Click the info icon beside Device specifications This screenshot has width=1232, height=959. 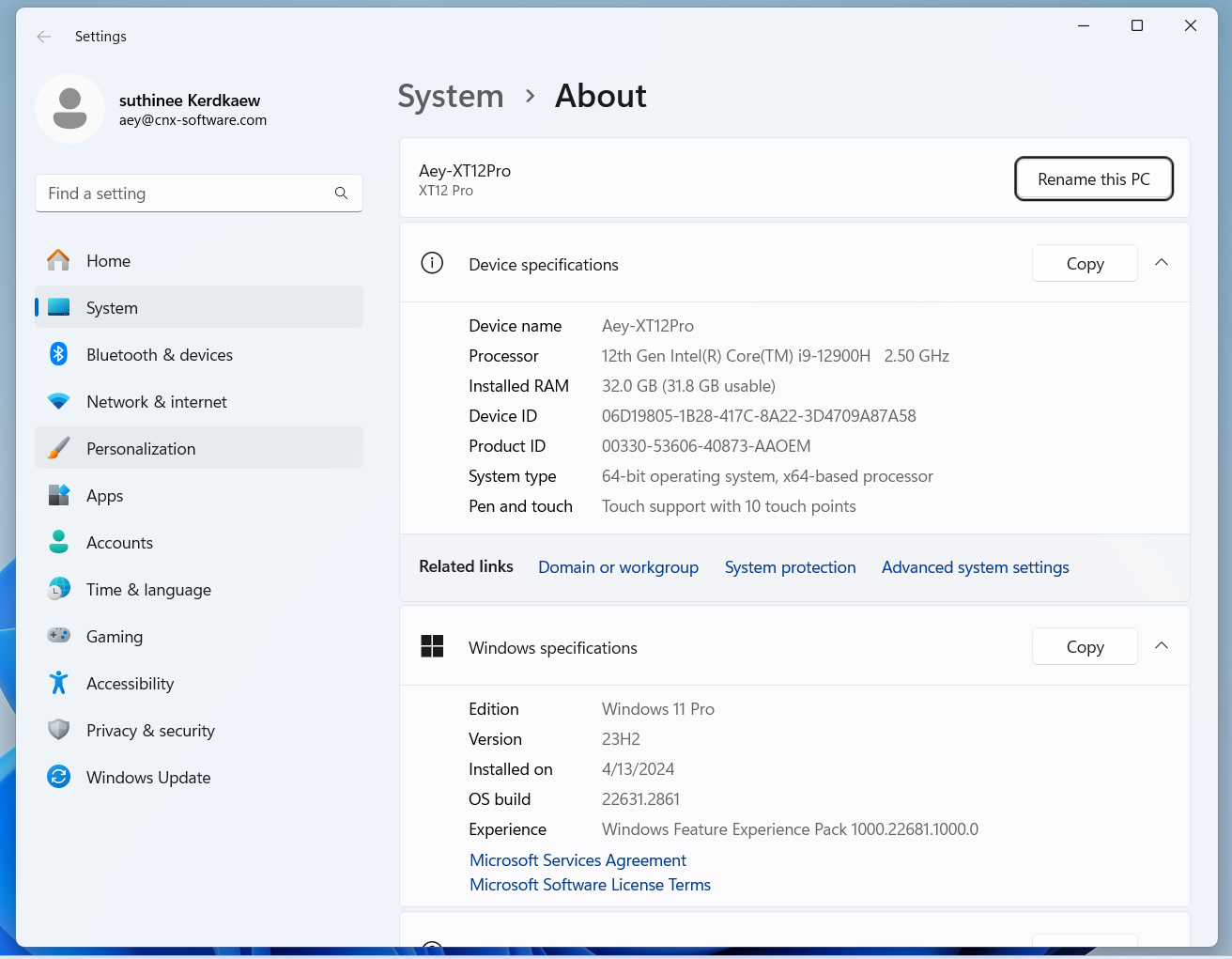click(x=432, y=263)
